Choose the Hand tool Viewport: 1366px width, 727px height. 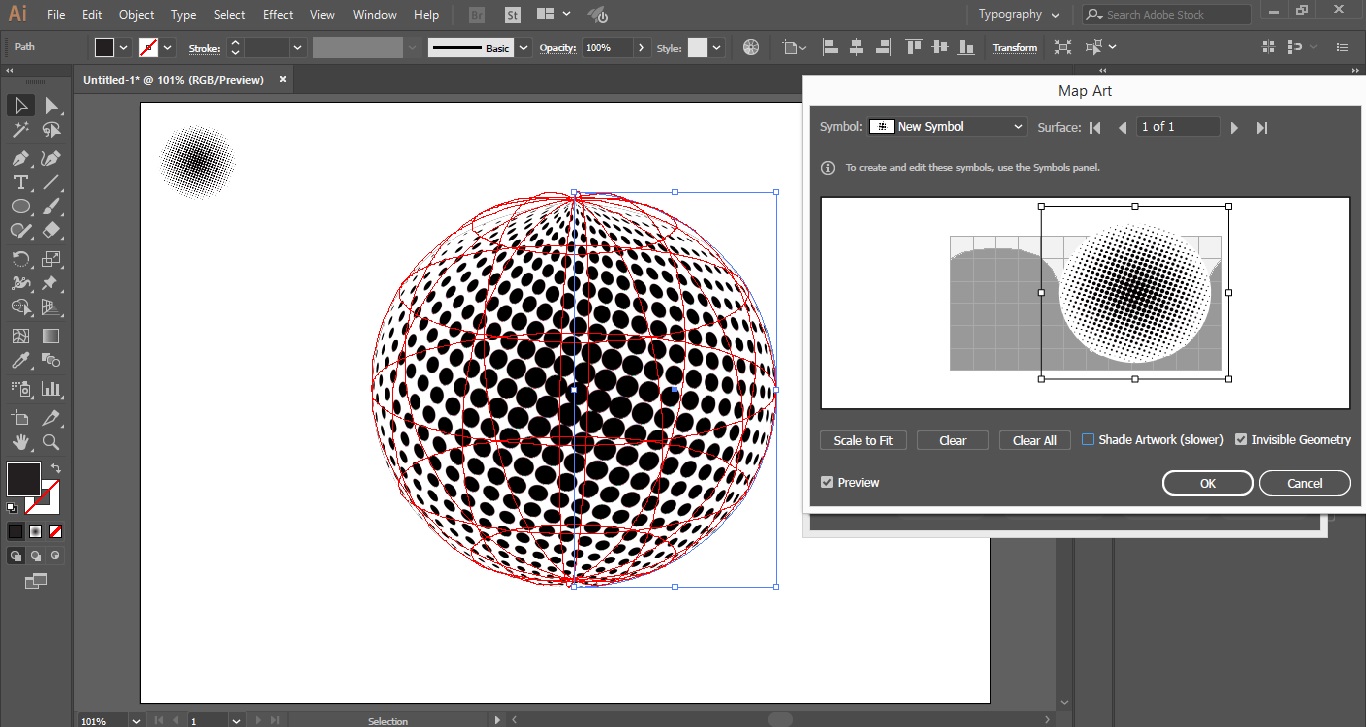coord(20,442)
